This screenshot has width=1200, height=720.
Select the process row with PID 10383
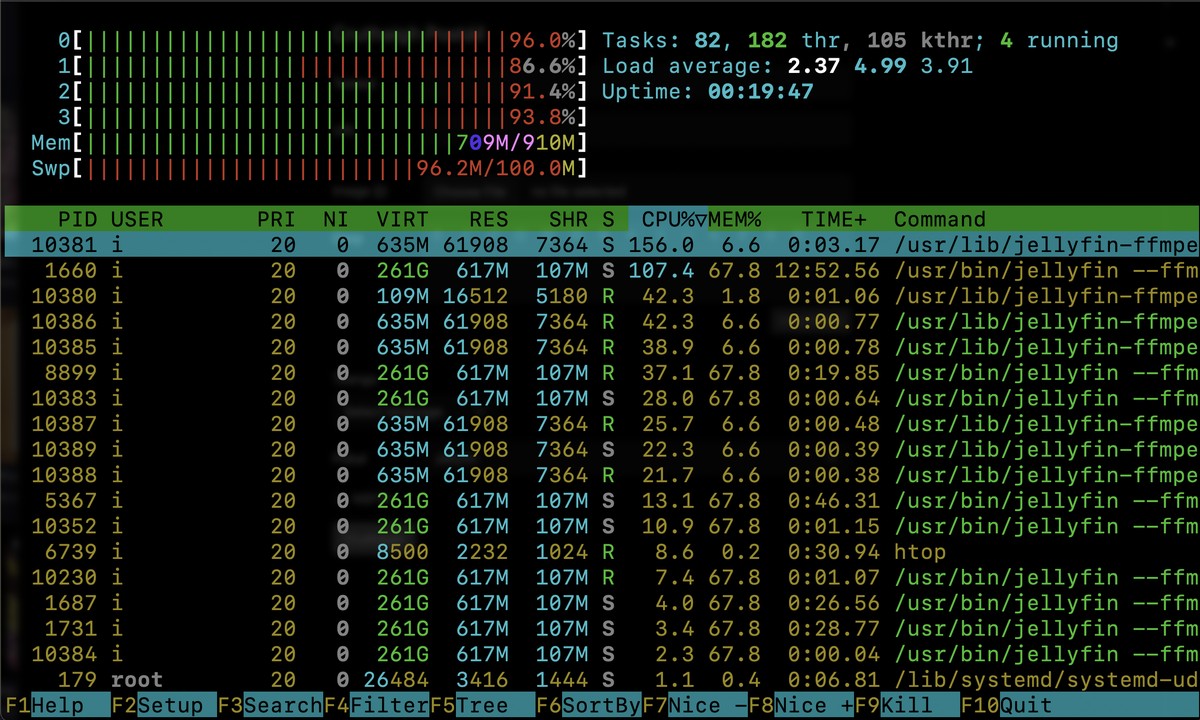600,398
